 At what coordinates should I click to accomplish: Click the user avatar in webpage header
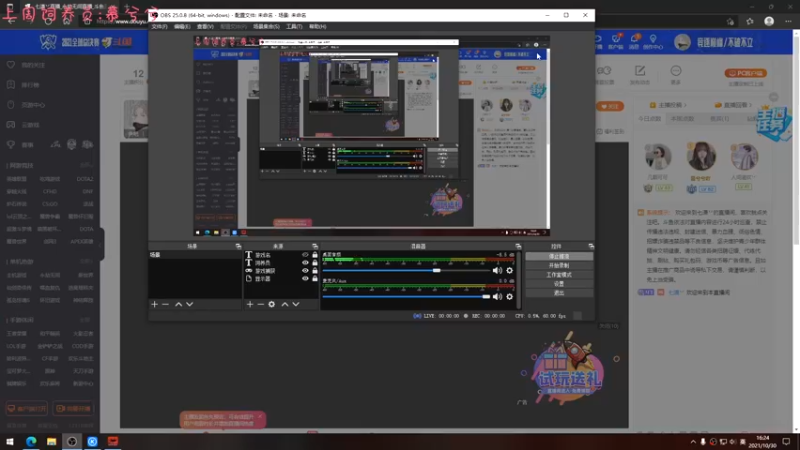coord(682,42)
